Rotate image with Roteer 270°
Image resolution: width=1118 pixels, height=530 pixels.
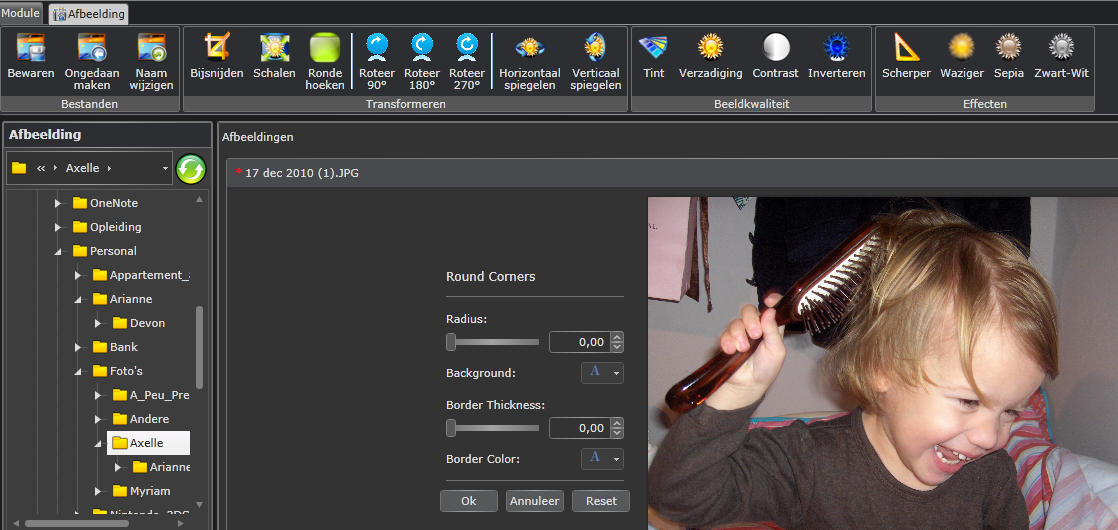(466, 47)
